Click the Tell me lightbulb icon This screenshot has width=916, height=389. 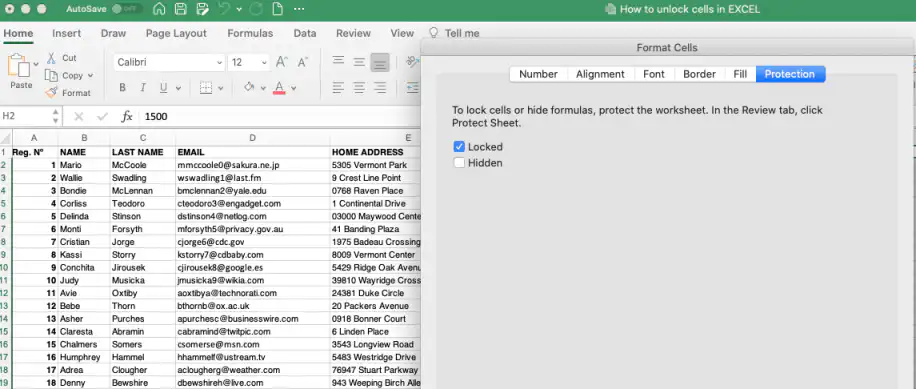[433, 33]
